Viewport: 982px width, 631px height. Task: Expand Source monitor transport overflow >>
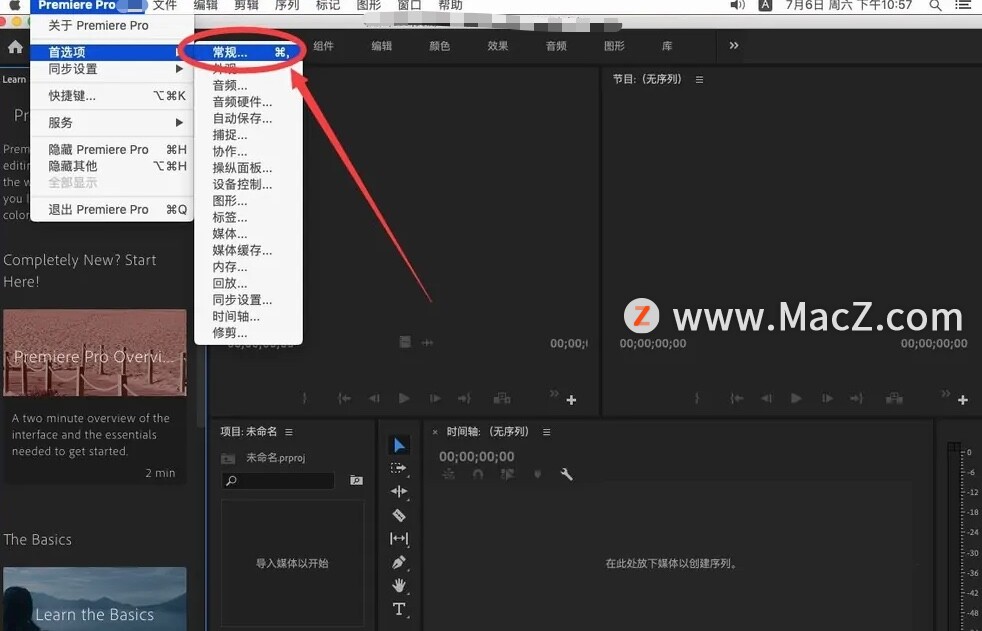pyautogui.click(x=554, y=393)
